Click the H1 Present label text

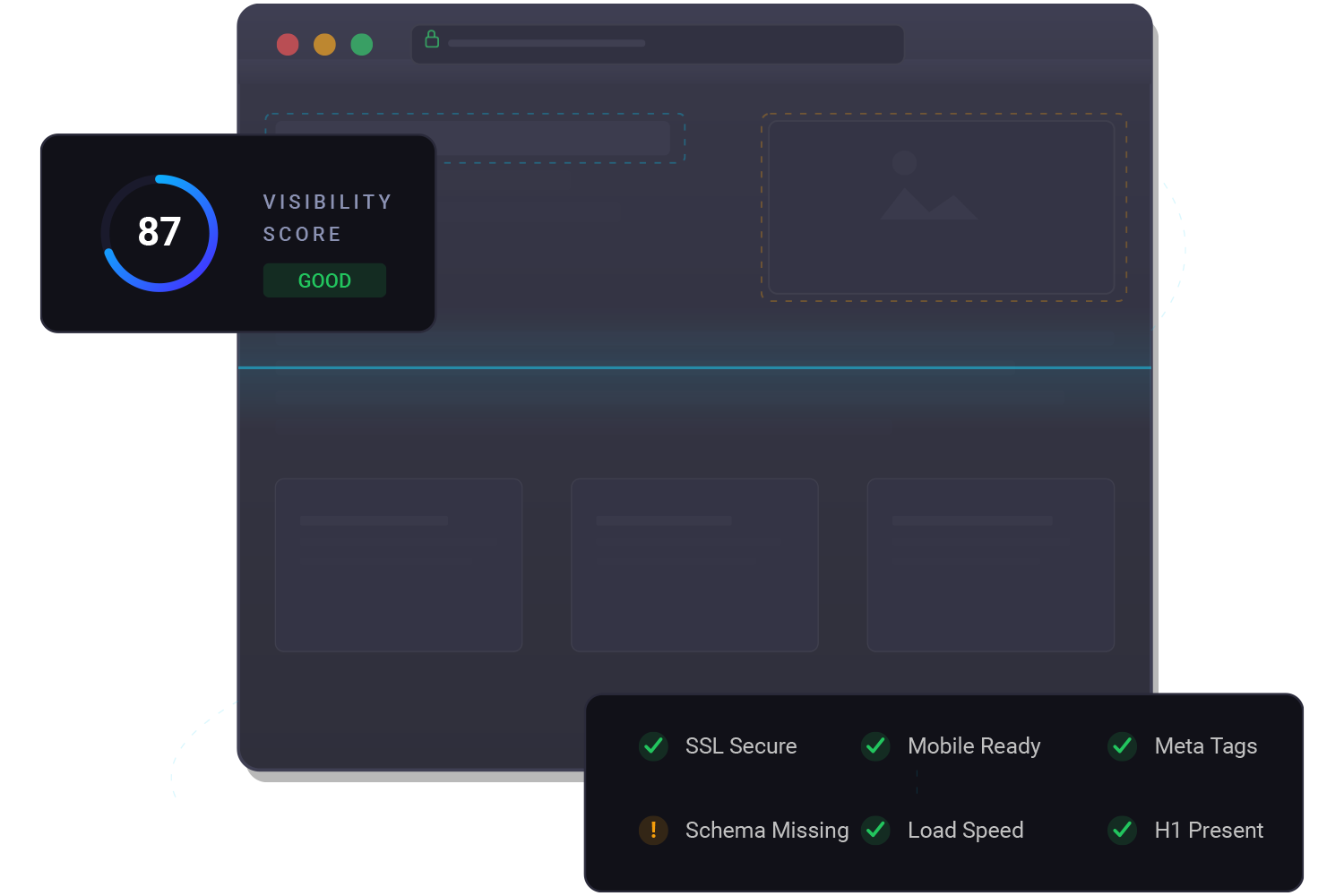1209,831
